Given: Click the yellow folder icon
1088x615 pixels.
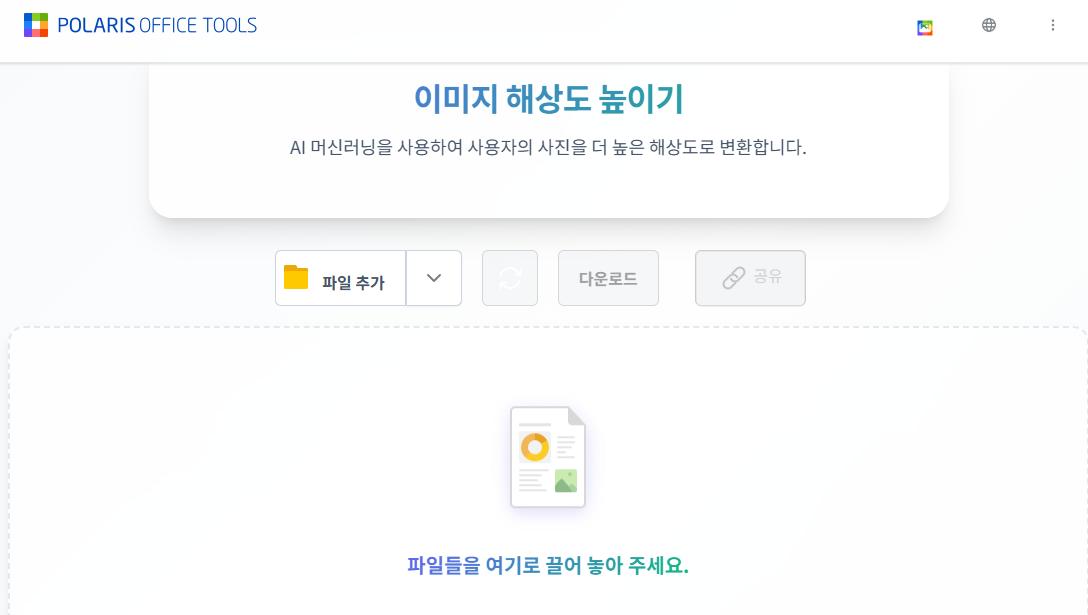Looking at the screenshot, I should click(x=296, y=277).
